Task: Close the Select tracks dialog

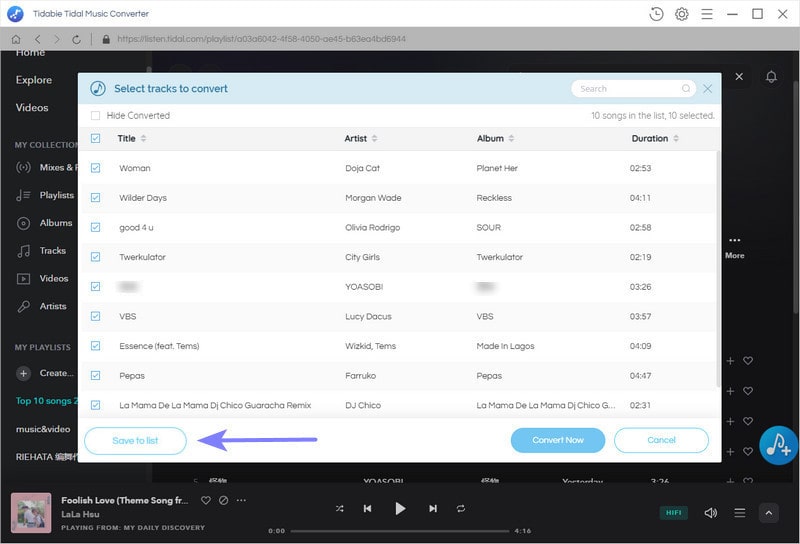Action: (x=707, y=89)
